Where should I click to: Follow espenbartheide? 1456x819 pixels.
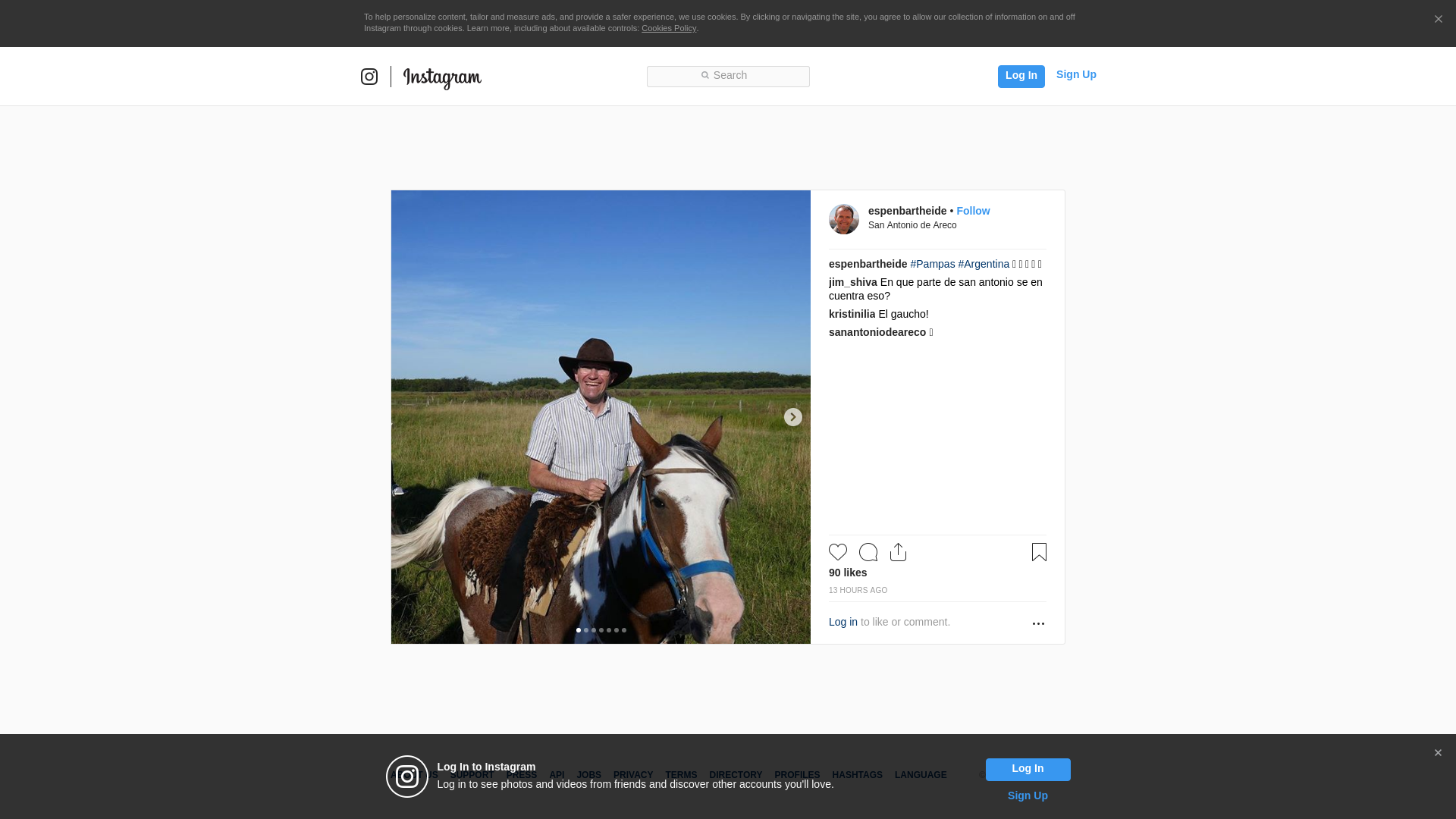973,211
